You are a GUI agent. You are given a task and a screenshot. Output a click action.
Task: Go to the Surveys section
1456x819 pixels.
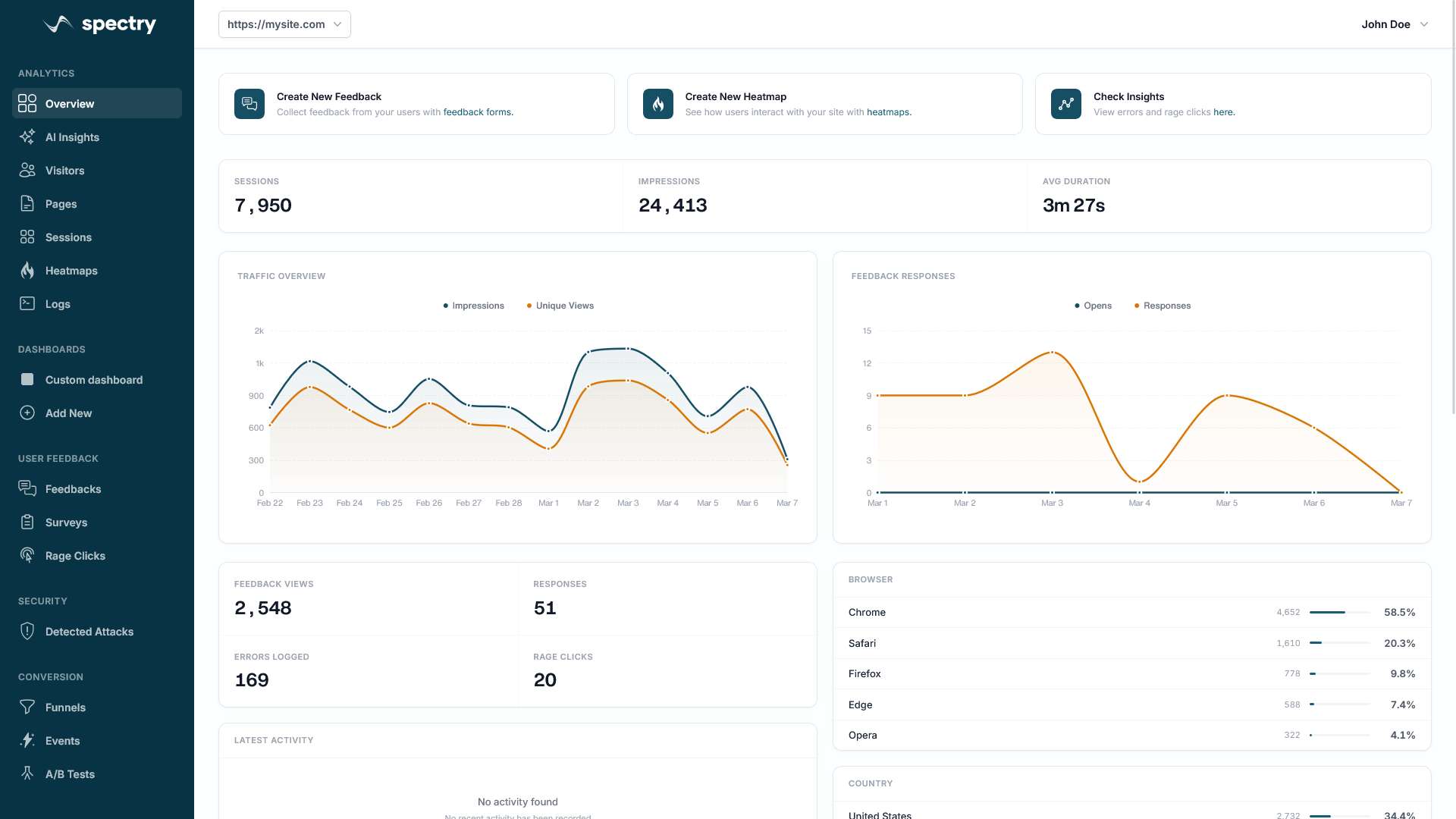click(x=66, y=522)
